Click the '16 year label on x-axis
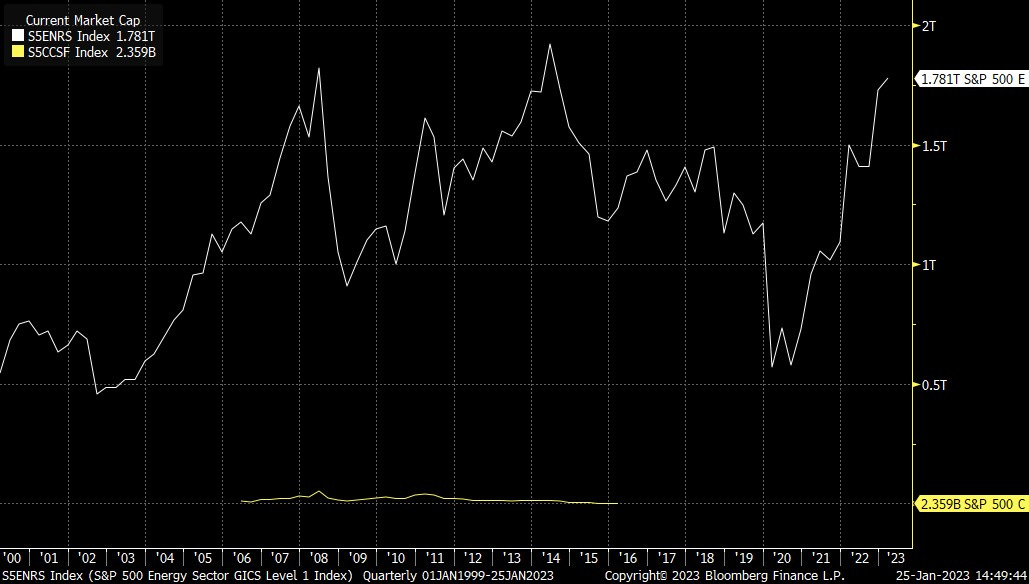Screen dimensions: 1029x584 [628, 558]
